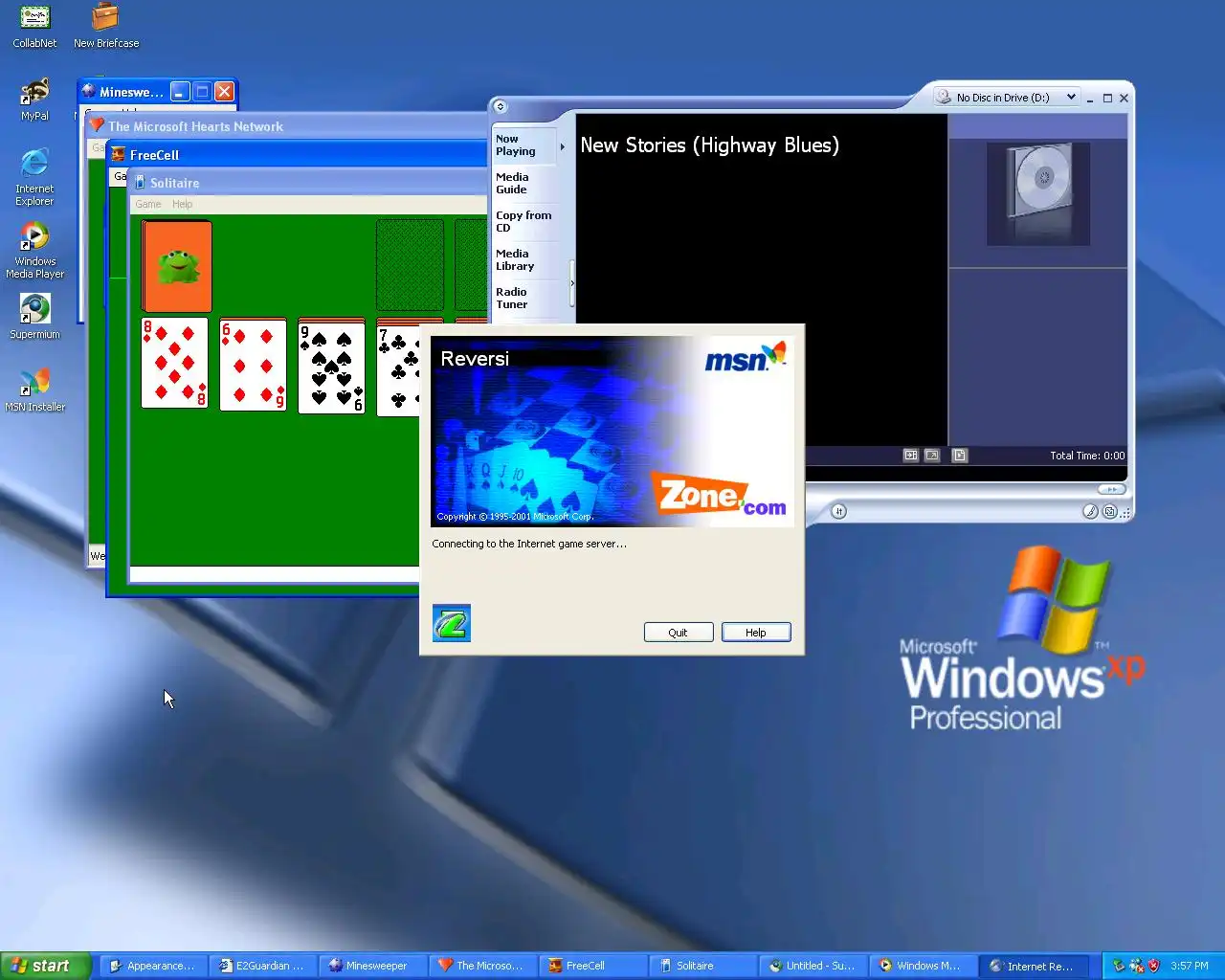Launch MyPal from the desktop
This screenshot has width=1225, height=980.
tap(34, 100)
